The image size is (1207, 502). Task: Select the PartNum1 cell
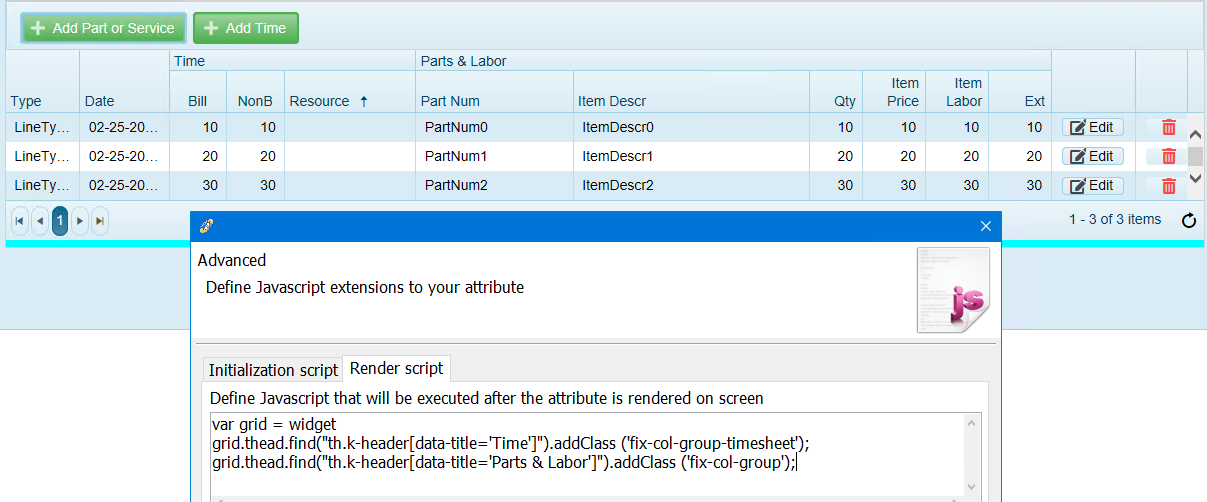tap(495, 156)
